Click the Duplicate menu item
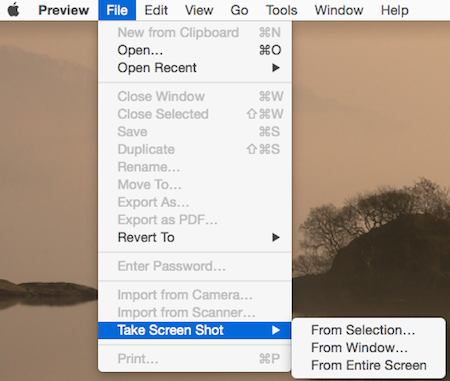450x381 pixels. pyautogui.click(x=195, y=149)
